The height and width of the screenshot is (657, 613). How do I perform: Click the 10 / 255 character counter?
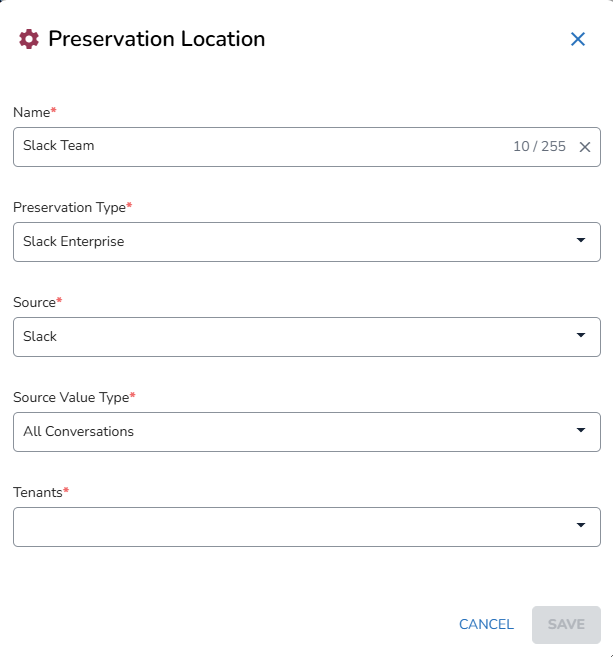point(539,147)
